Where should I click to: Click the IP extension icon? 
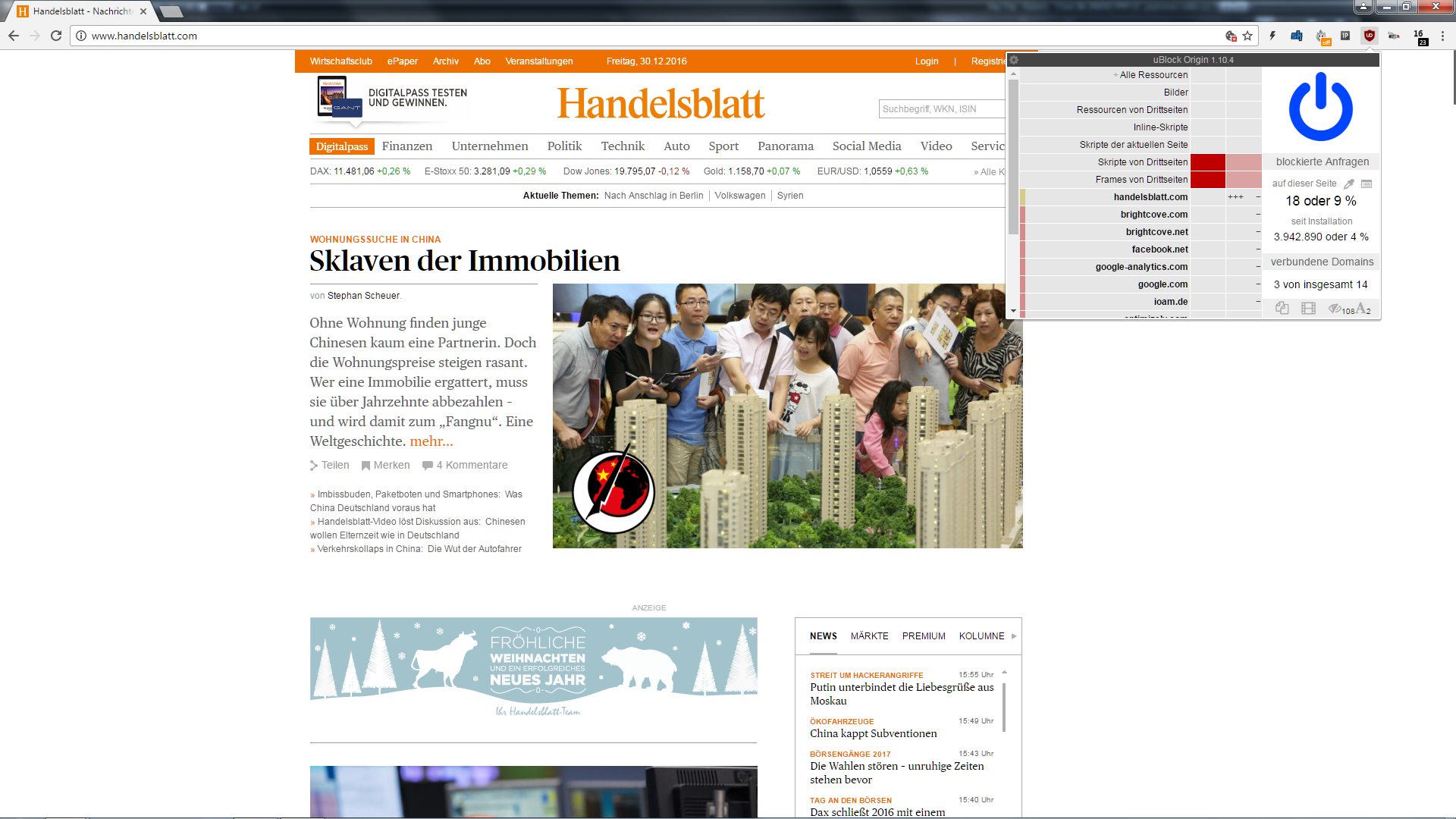(x=1345, y=36)
